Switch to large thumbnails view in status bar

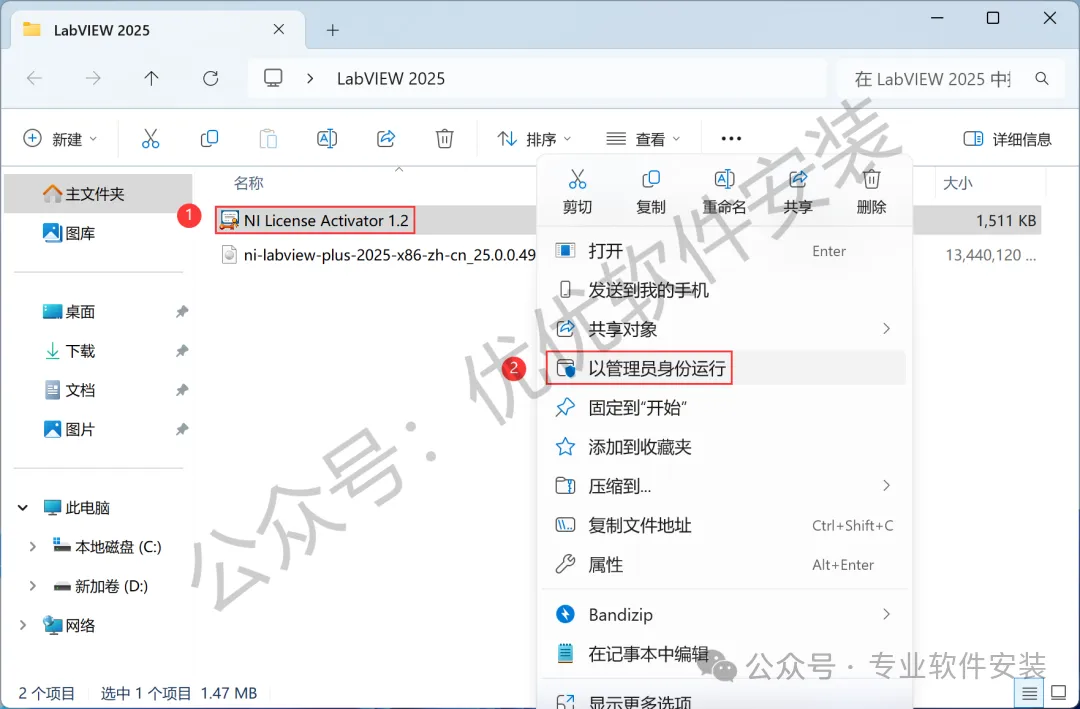[1058, 692]
